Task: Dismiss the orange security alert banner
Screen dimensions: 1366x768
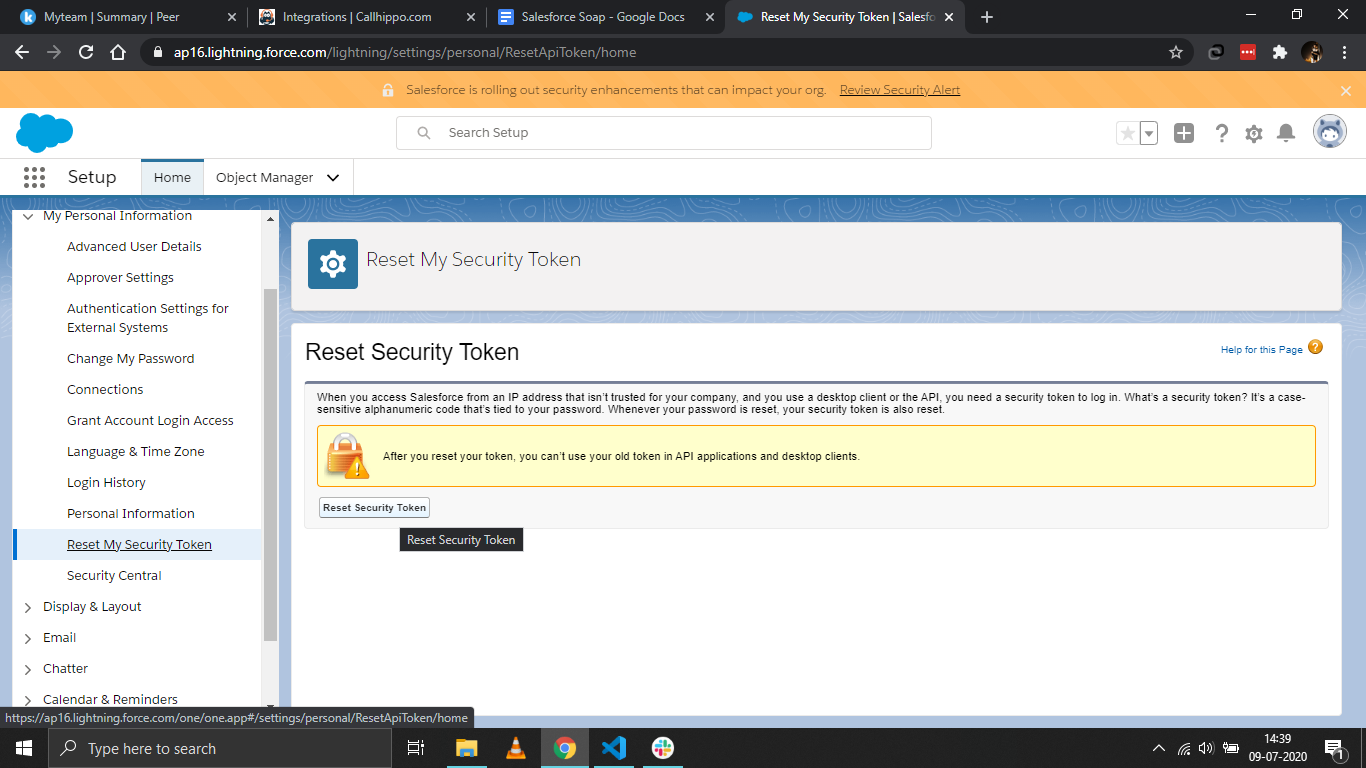Action: coord(1346,90)
